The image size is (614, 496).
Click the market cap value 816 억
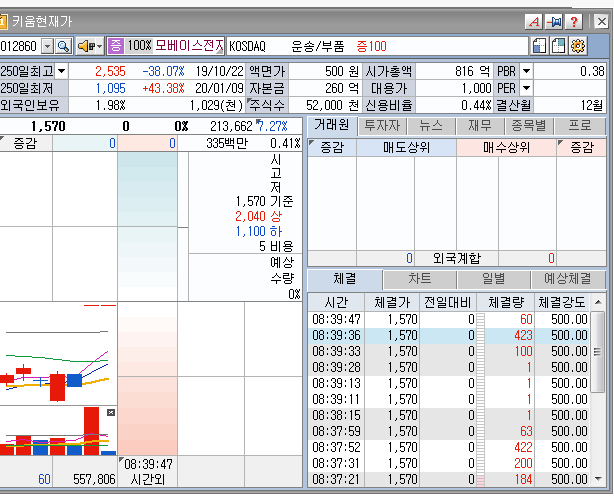(472, 71)
